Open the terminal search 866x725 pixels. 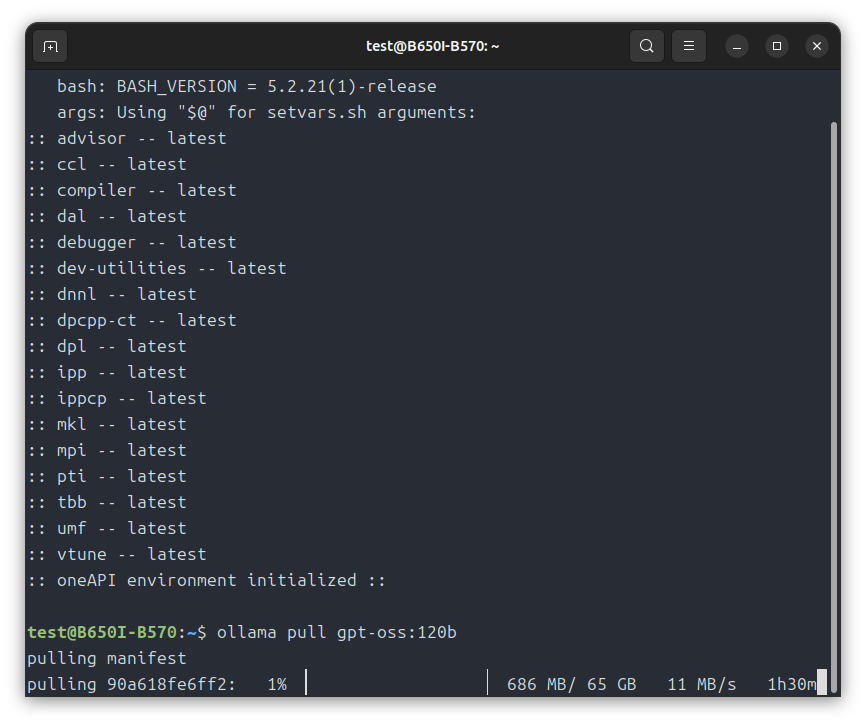(x=647, y=46)
